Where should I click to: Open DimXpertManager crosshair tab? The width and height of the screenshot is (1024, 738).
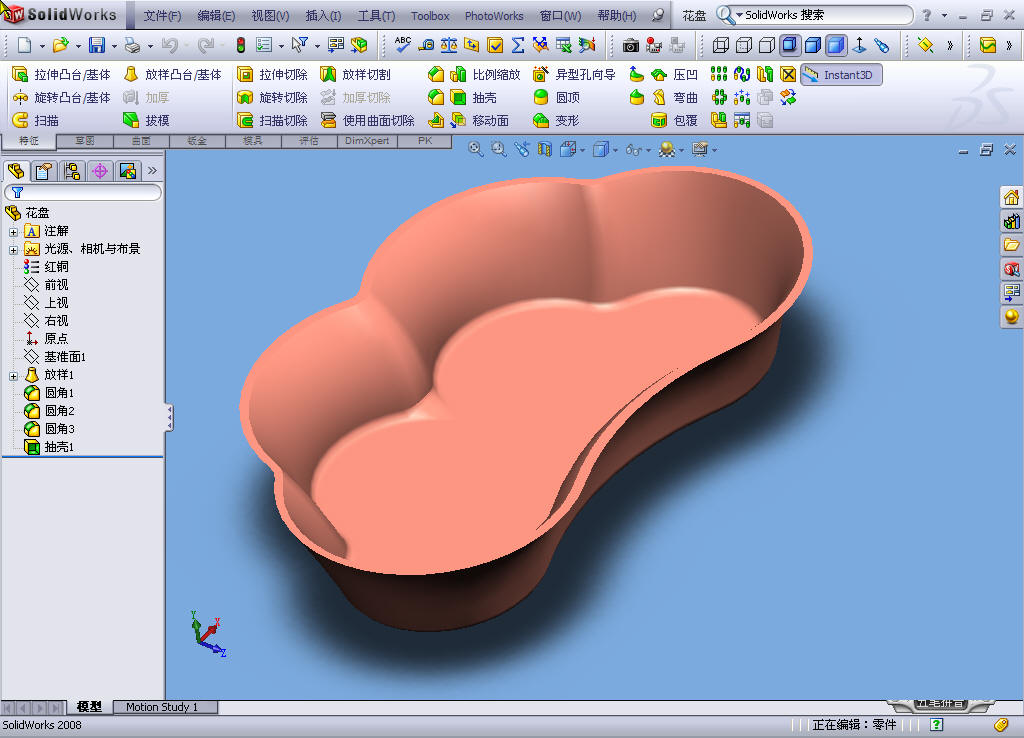coord(100,171)
